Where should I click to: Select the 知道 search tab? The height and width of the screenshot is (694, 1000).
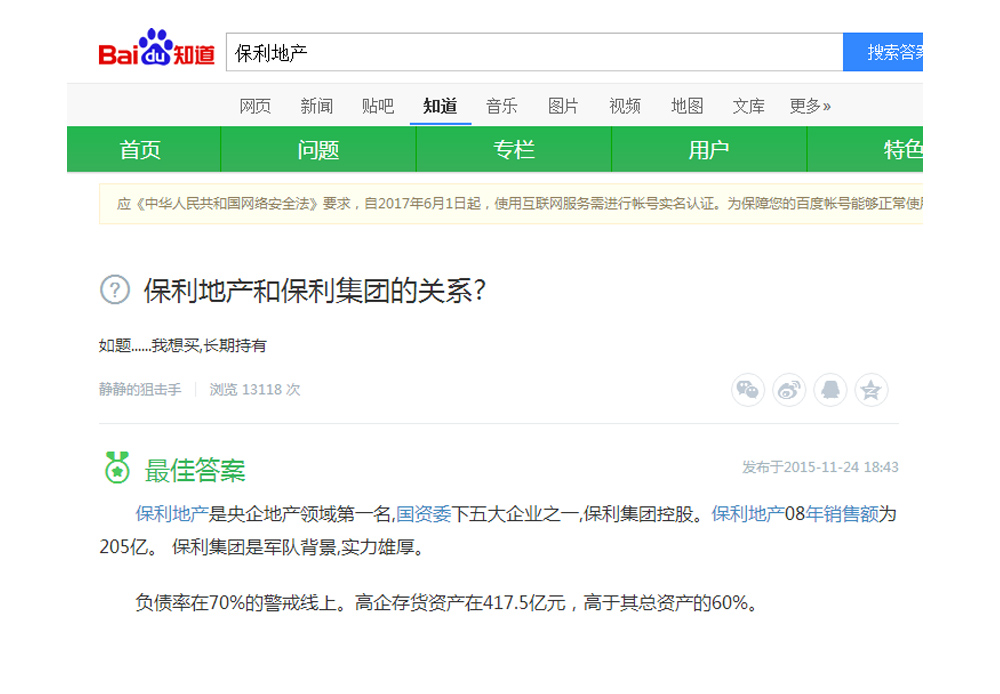click(440, 106)
